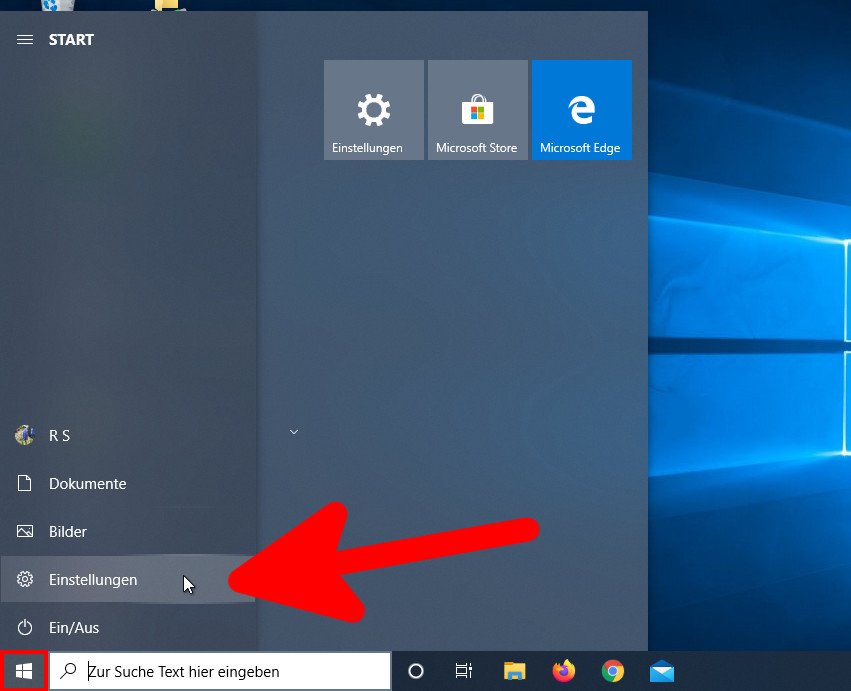Open Bilder from Start sidebar
The image size is (851, 691).
point(128,531)
